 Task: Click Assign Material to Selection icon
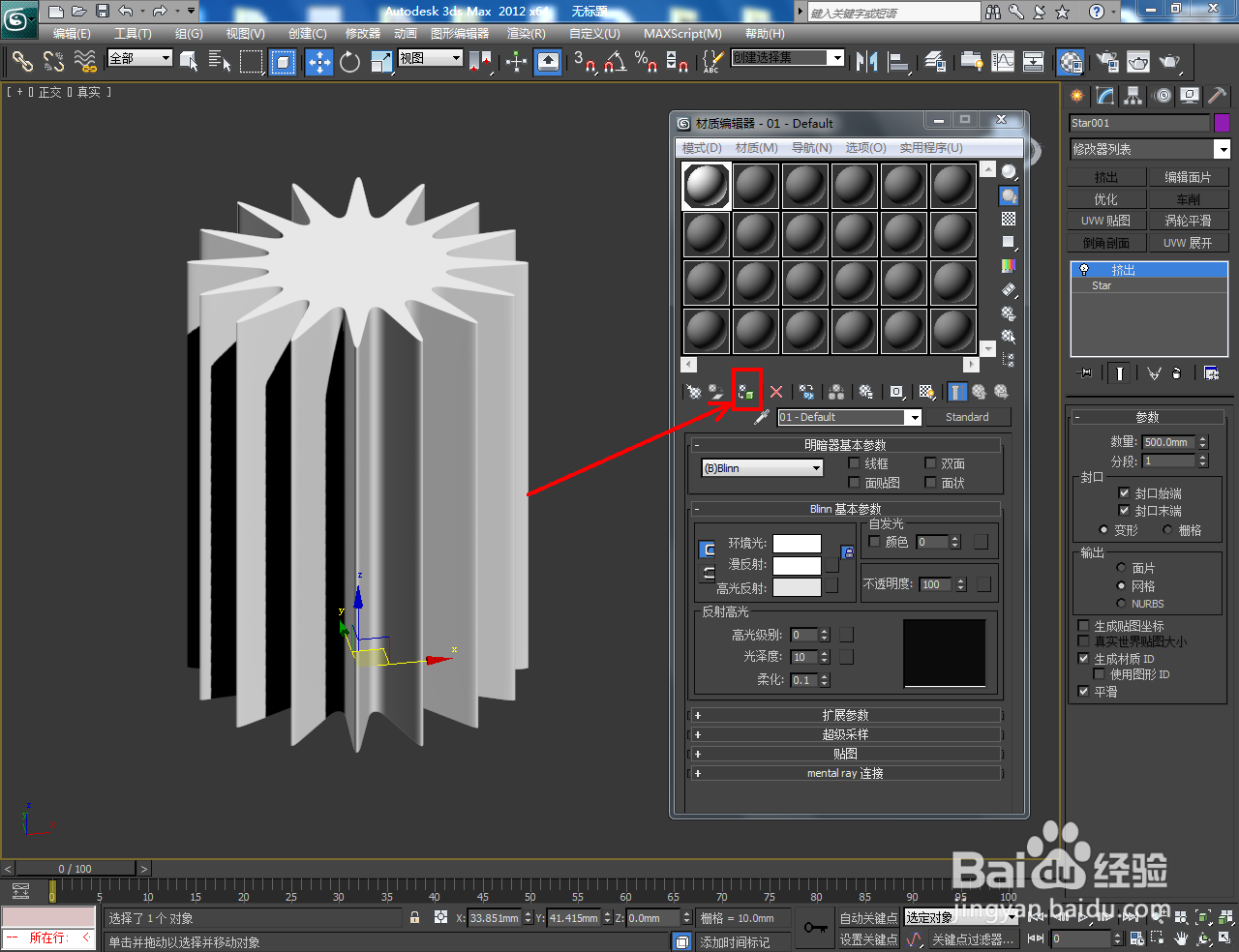point(746,392)
